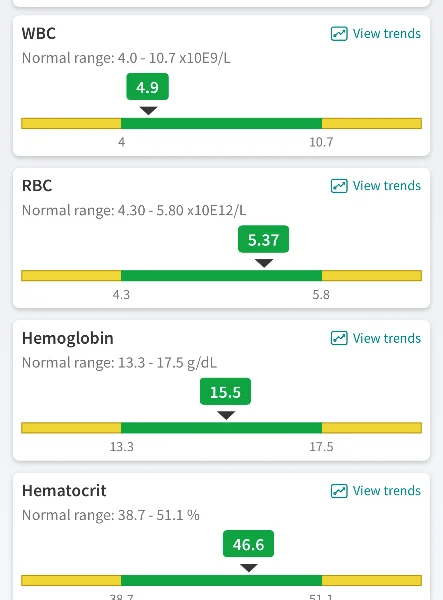This screenshot has height=600, width=443.
Task: Tap the 5.37 RBC value badge
Action: point(263,240)
